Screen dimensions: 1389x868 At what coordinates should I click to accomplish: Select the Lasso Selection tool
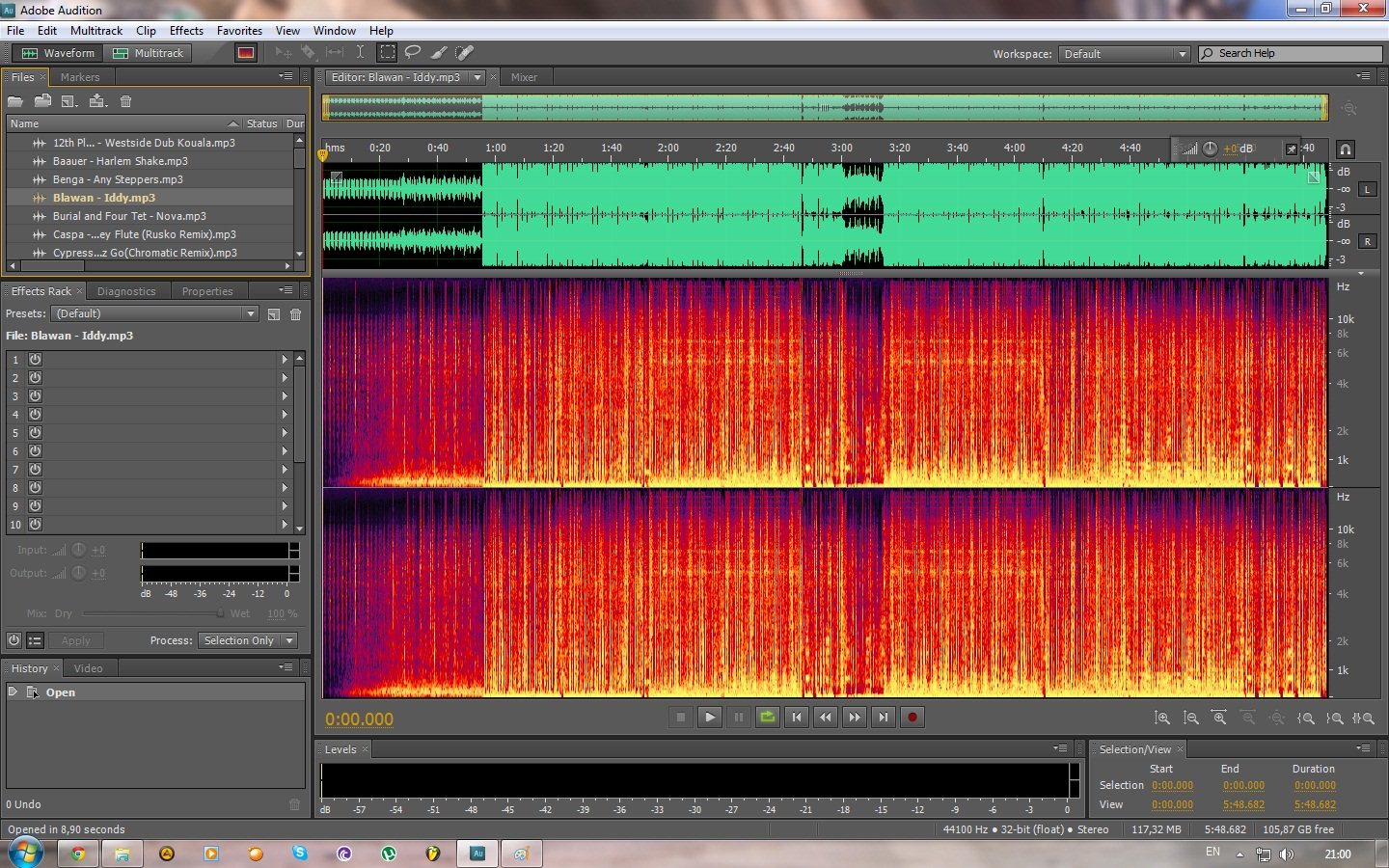tap(413, 53)
